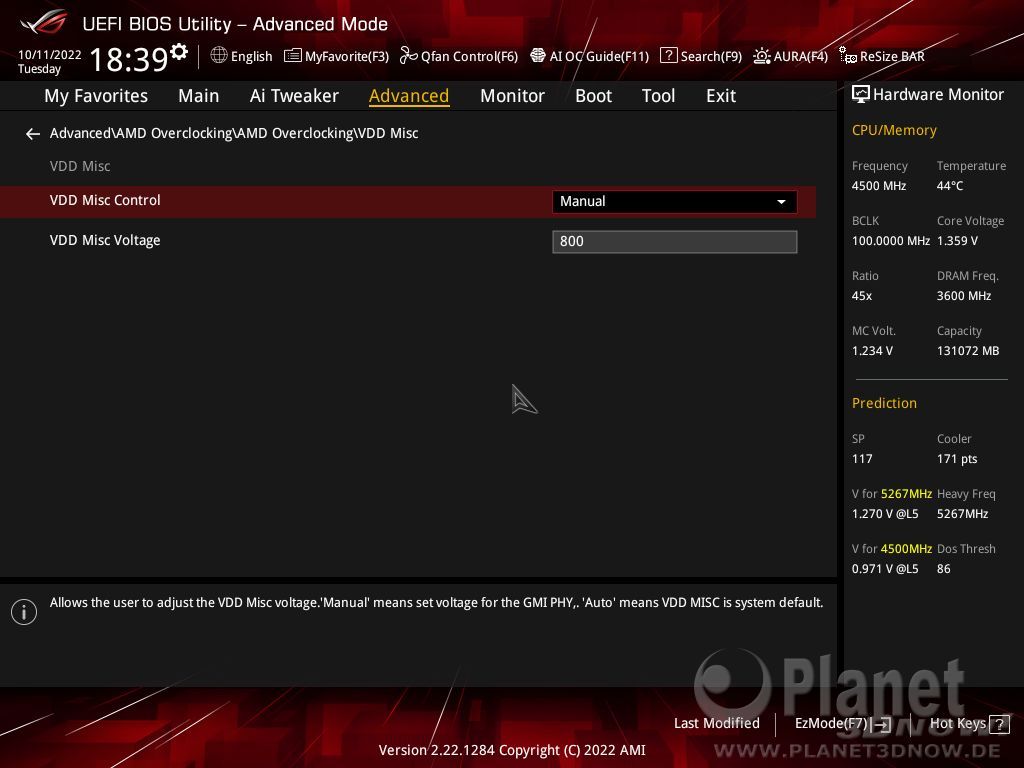This screenshot has width=1024, height=768.
Task: Launch Qfan Control(F6)
Action: click(459, 56)
